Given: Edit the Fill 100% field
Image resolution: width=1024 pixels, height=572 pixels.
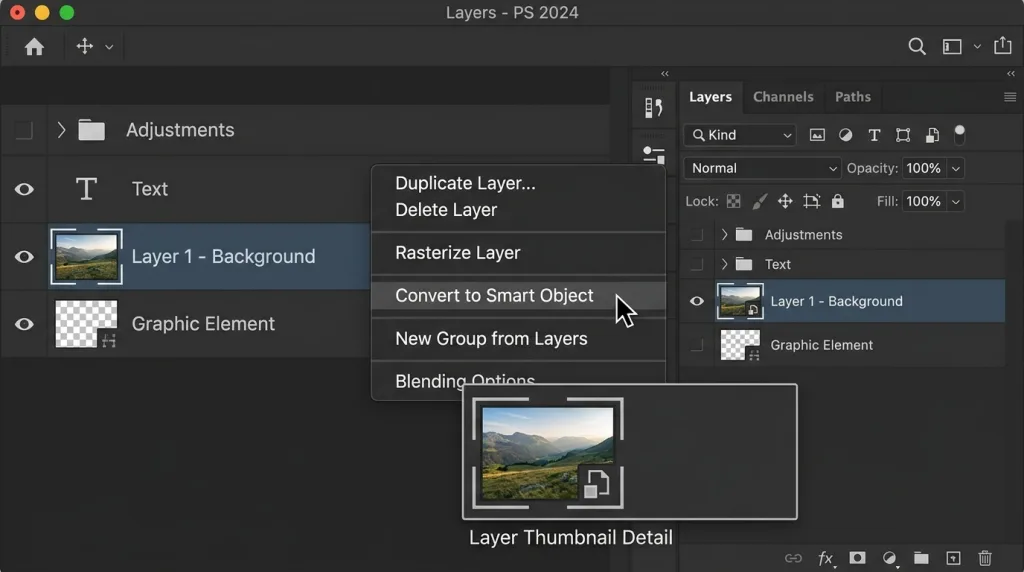Looking at the screenshot, I should [924, 202].
